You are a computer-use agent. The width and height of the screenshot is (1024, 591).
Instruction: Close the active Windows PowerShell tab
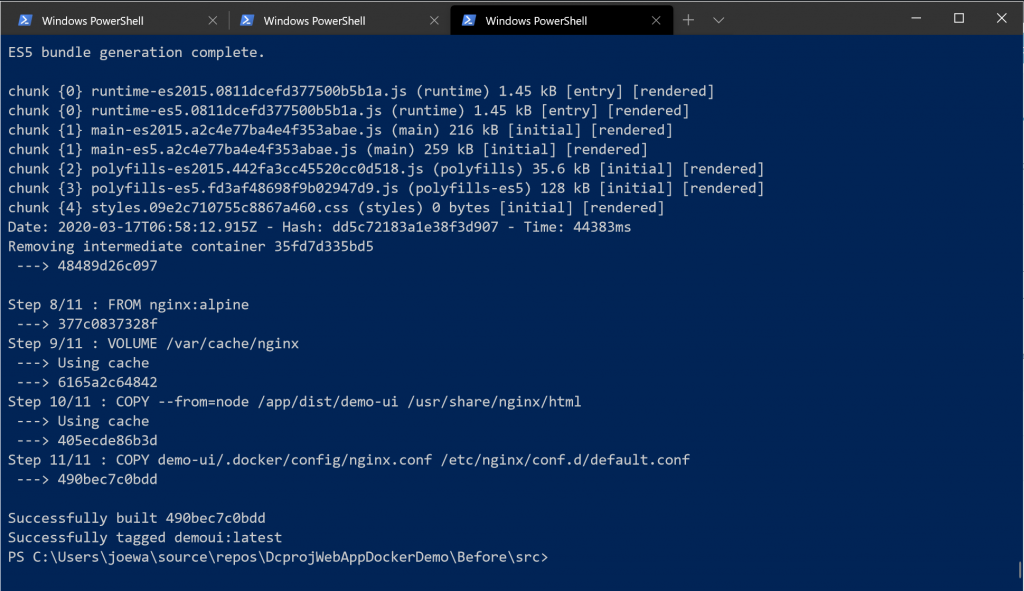(x=656, y=20)
